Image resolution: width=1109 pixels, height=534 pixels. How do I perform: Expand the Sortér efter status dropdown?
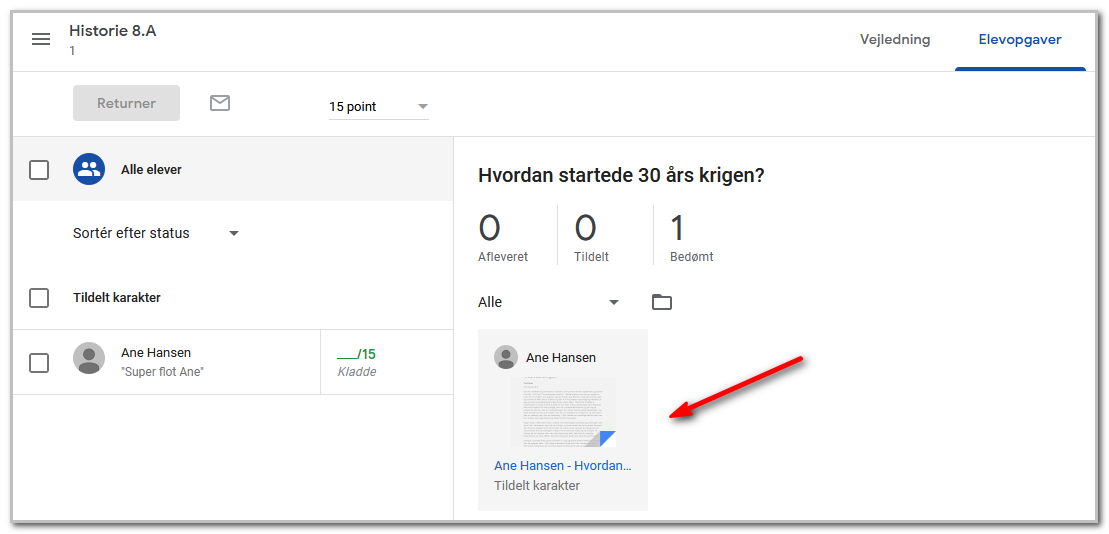coord(156,233)
